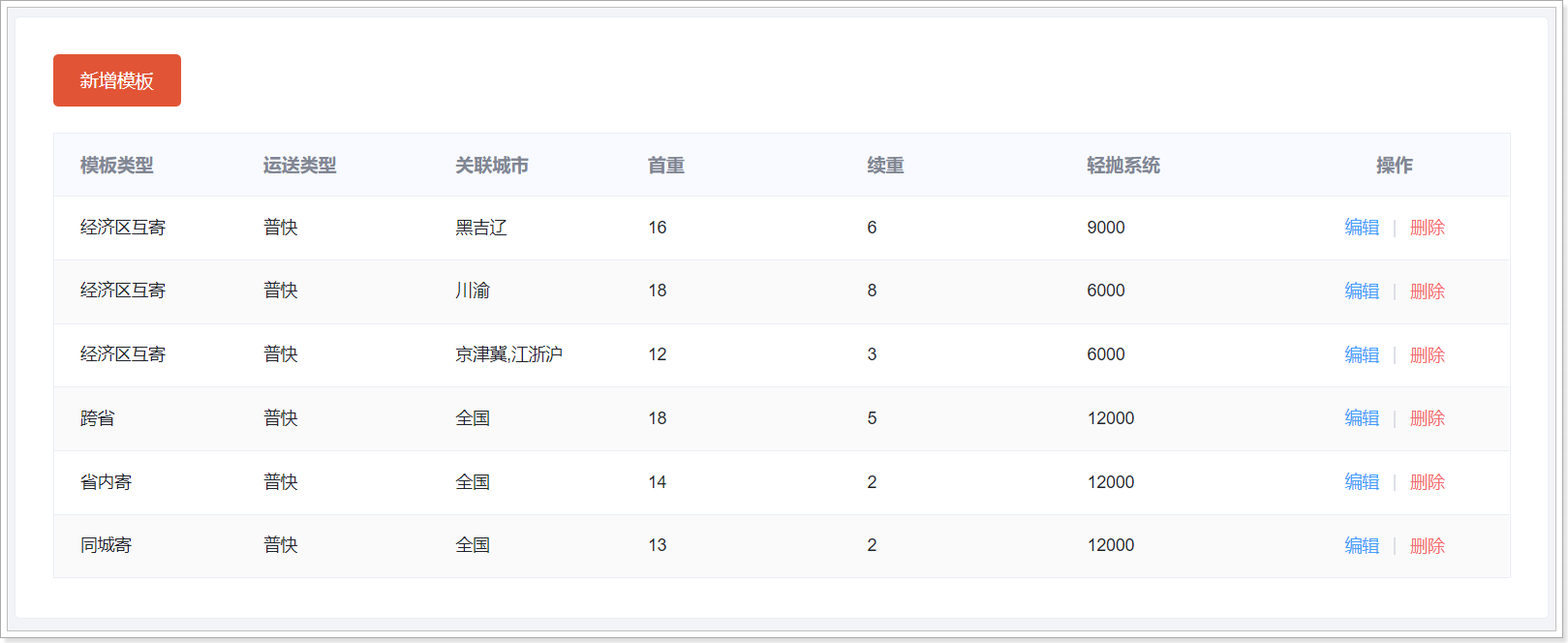Select the 京津冀,江浙沪 city cell
The width and height of the screenshot is (1568, 643).
[x=509, y=354]
